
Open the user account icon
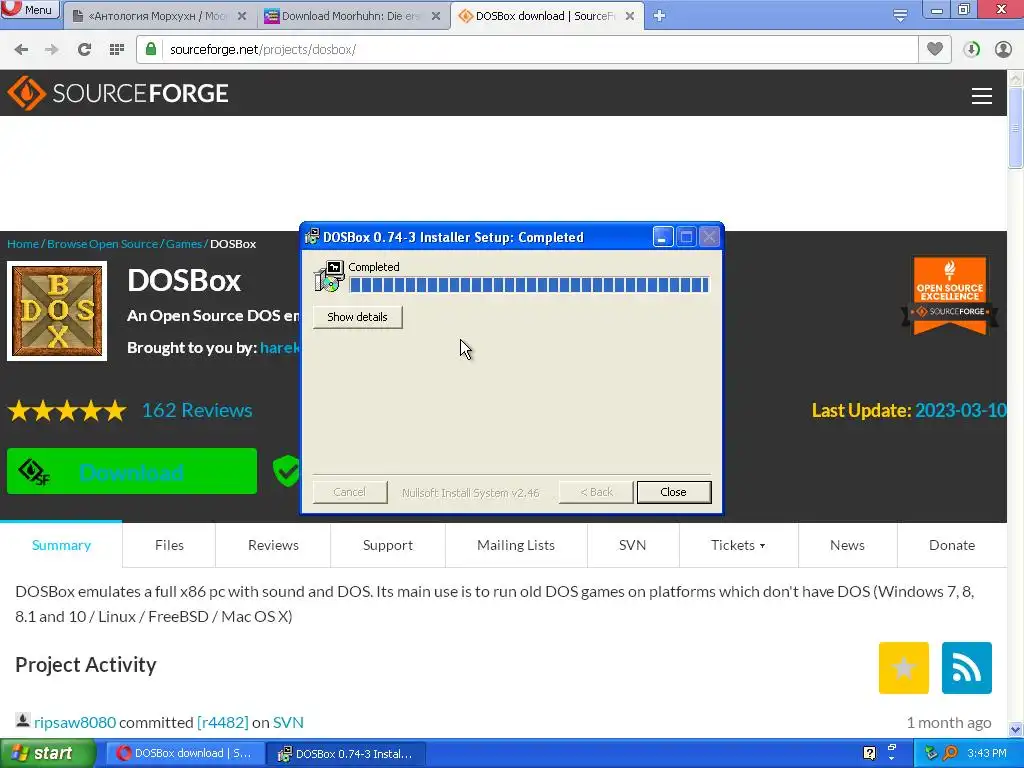tap(1003, 50)
